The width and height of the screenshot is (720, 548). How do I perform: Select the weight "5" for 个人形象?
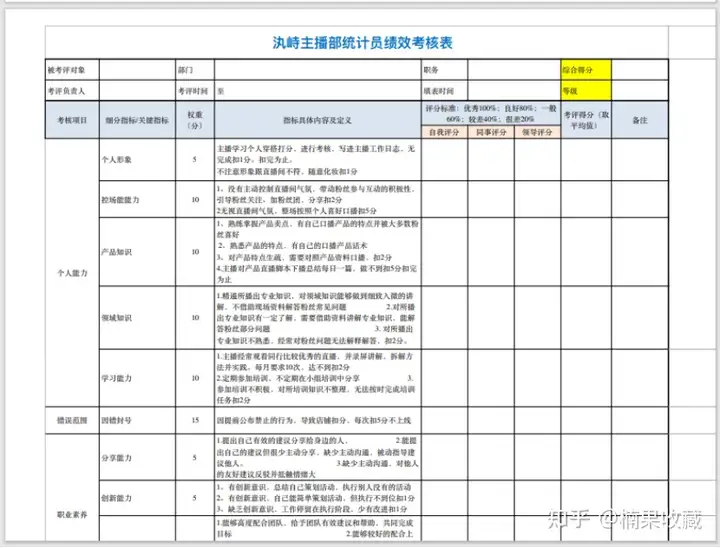(x=195, y=159)
